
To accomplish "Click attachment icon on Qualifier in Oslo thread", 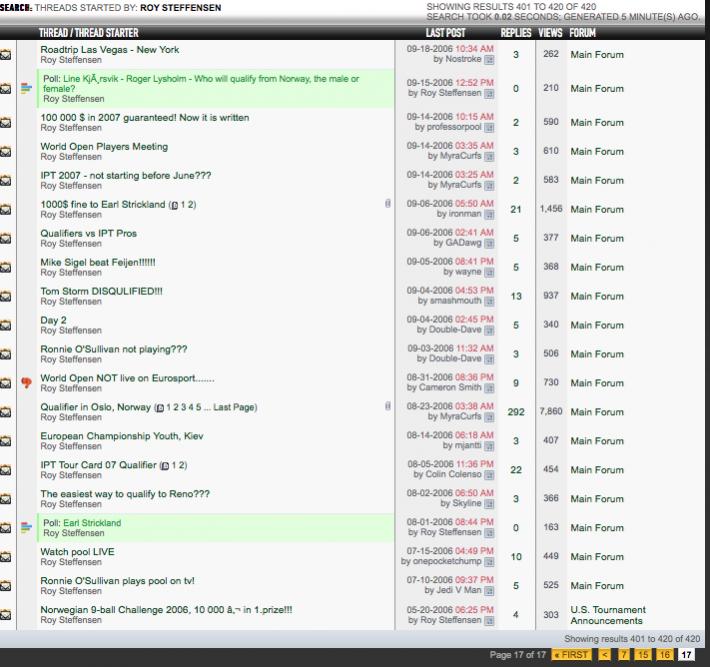I will click(388, 406).
